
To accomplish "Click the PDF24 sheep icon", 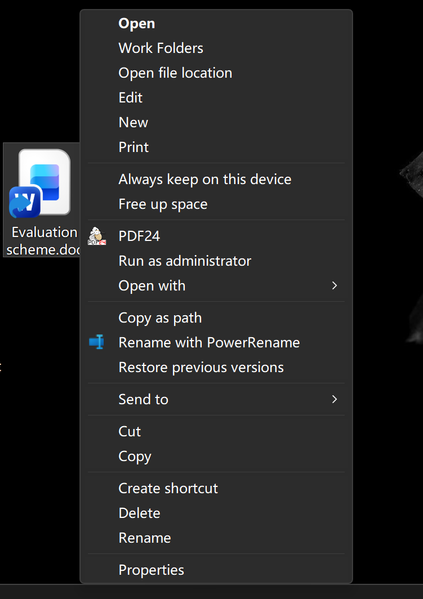I will click(97, 236).
